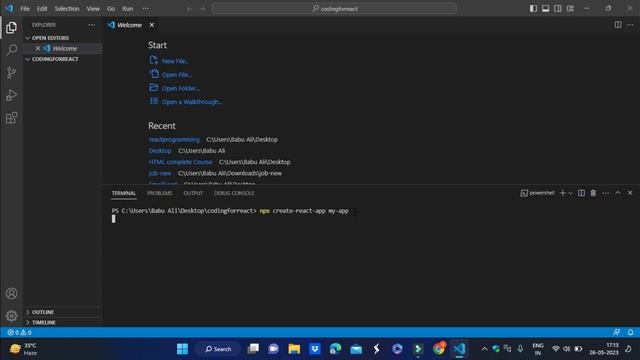
Task: Open the Go menu
Action: click(111, 9)
